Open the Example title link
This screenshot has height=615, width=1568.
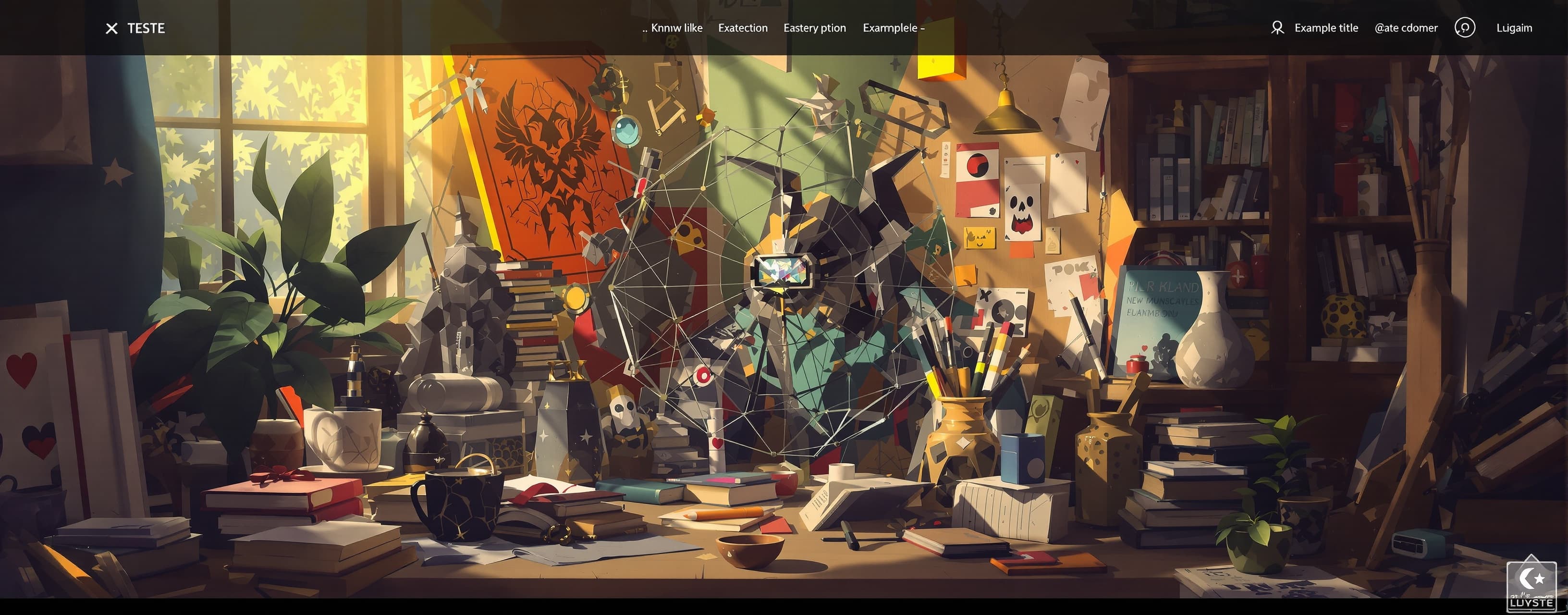[1326, 28]
